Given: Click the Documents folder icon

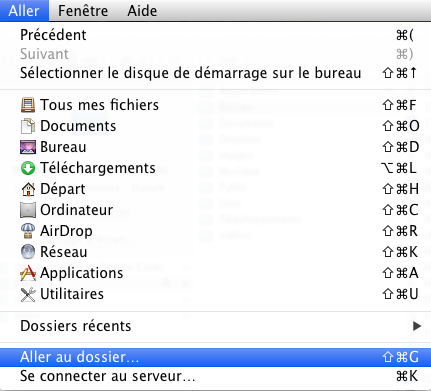Looking at the screenshot, I should pyautogui.click(x=28, y=126).
